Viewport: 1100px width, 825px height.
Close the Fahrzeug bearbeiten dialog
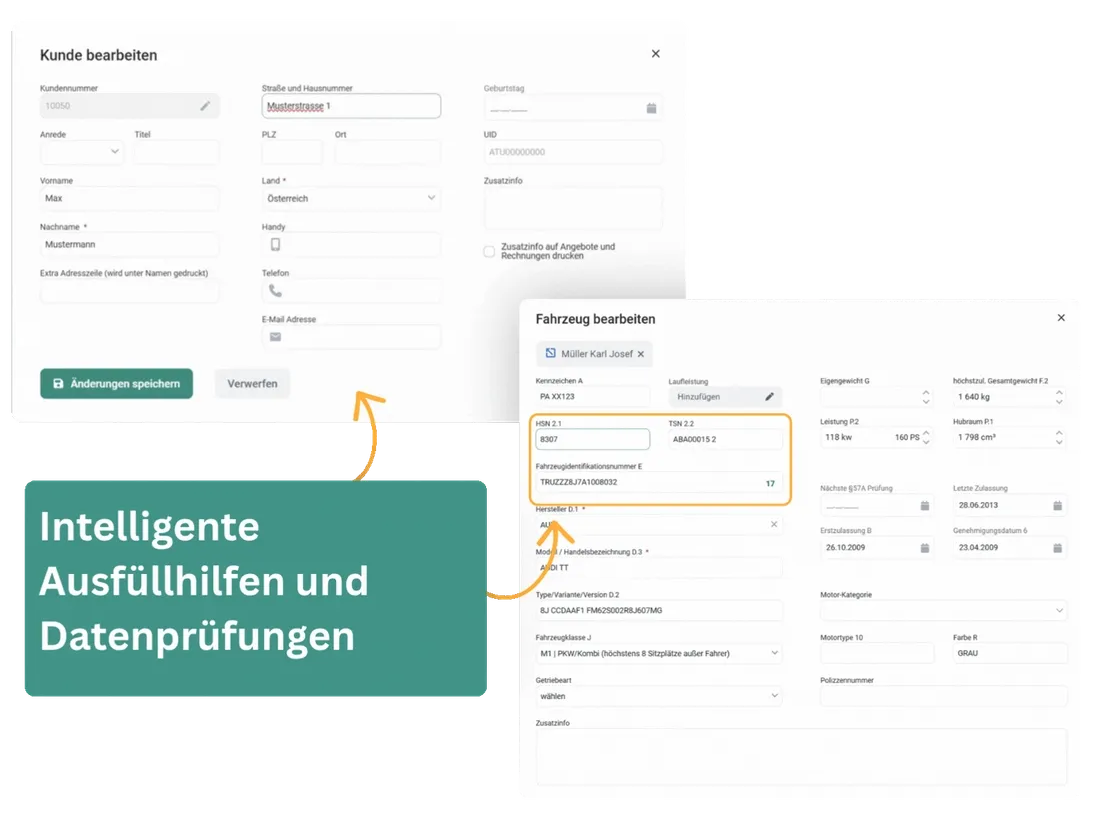1061,318
